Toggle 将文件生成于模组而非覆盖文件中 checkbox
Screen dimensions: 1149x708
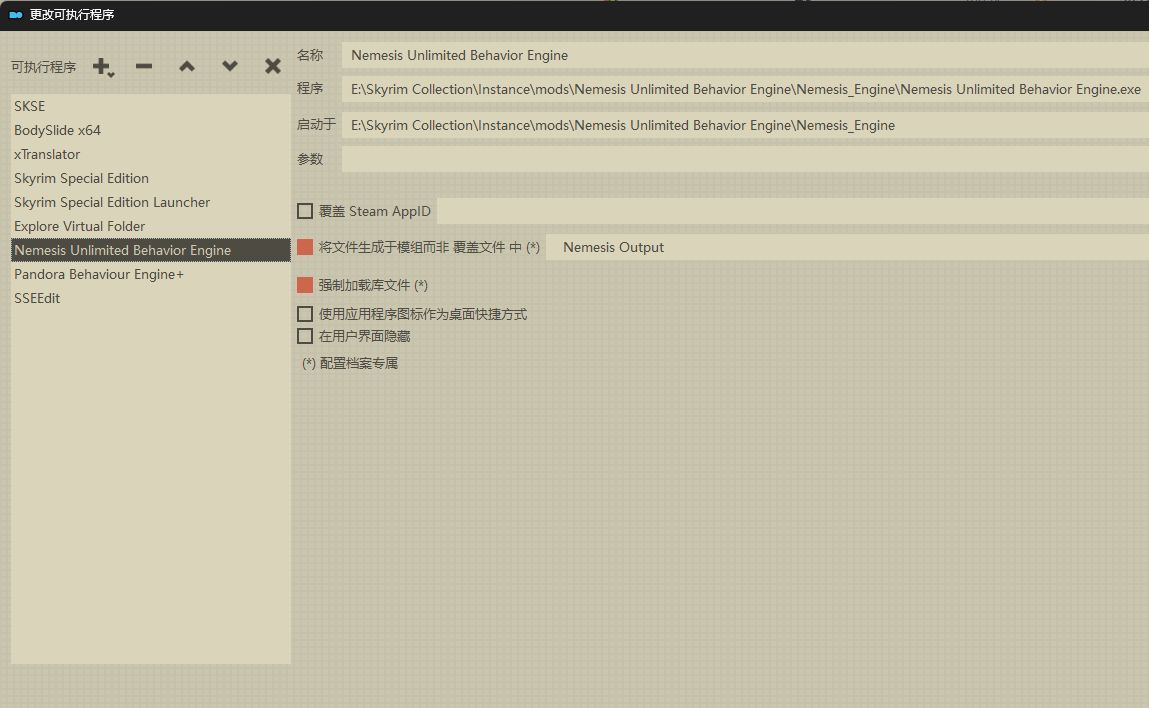click(x=305, y=247)
